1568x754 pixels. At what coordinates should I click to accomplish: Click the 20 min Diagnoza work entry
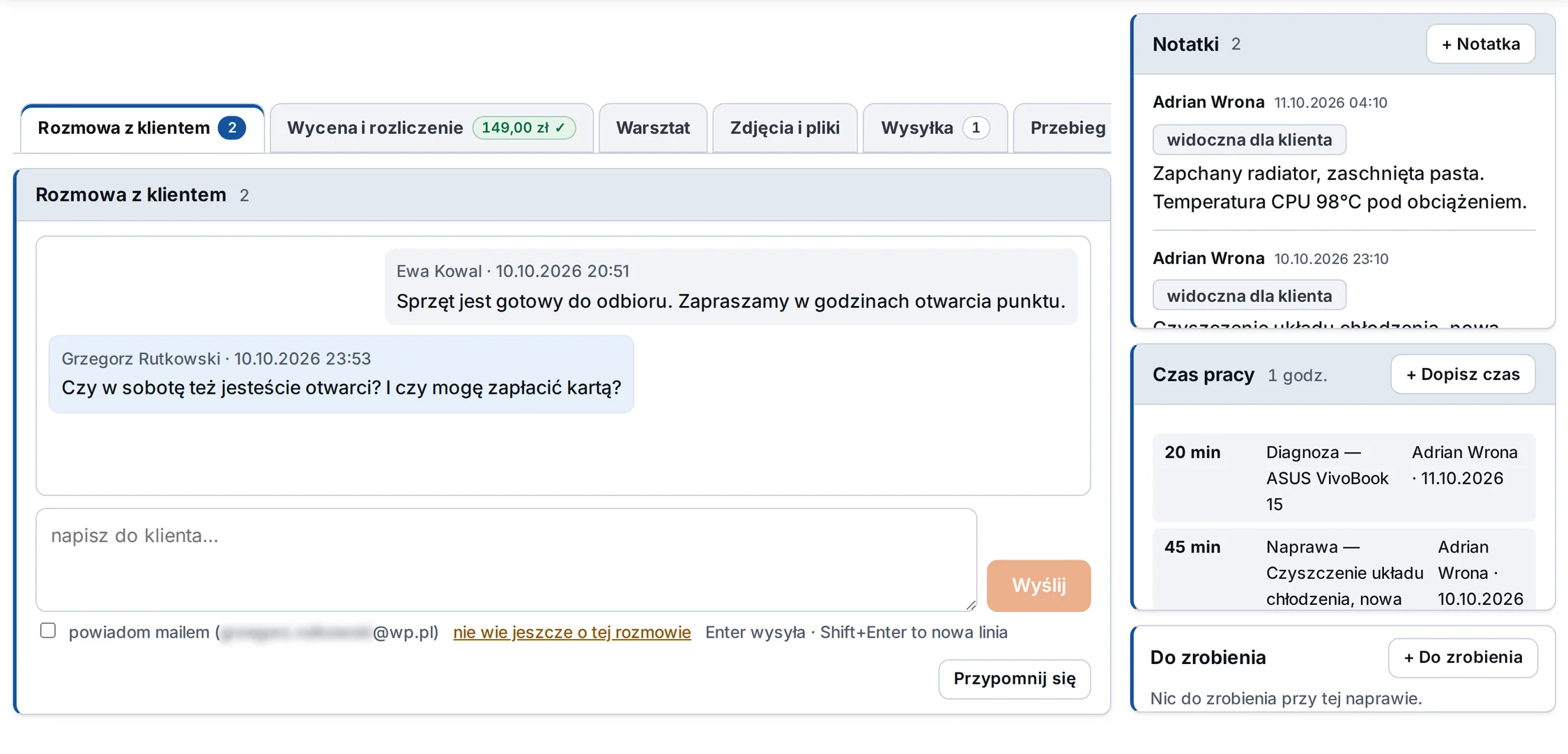(x=1344, y=478)
